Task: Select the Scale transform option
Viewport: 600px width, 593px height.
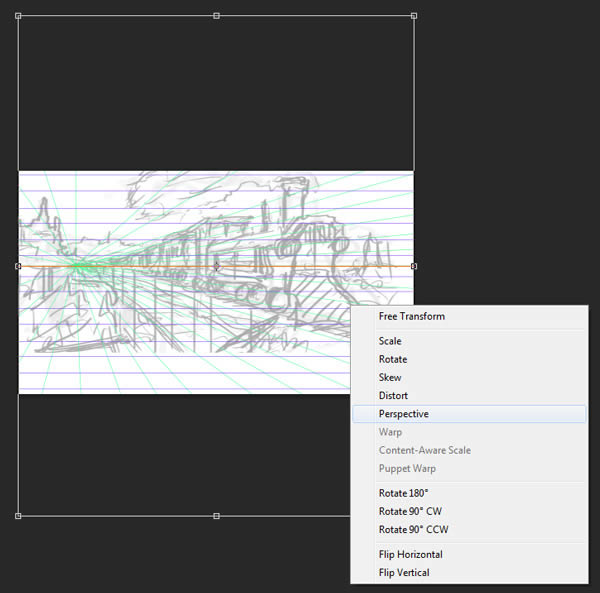Action: click(x=469, y=341)
